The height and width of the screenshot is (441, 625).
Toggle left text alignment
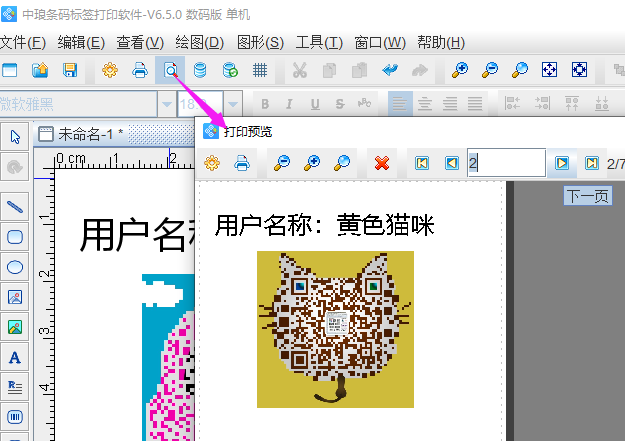(399, 104)
